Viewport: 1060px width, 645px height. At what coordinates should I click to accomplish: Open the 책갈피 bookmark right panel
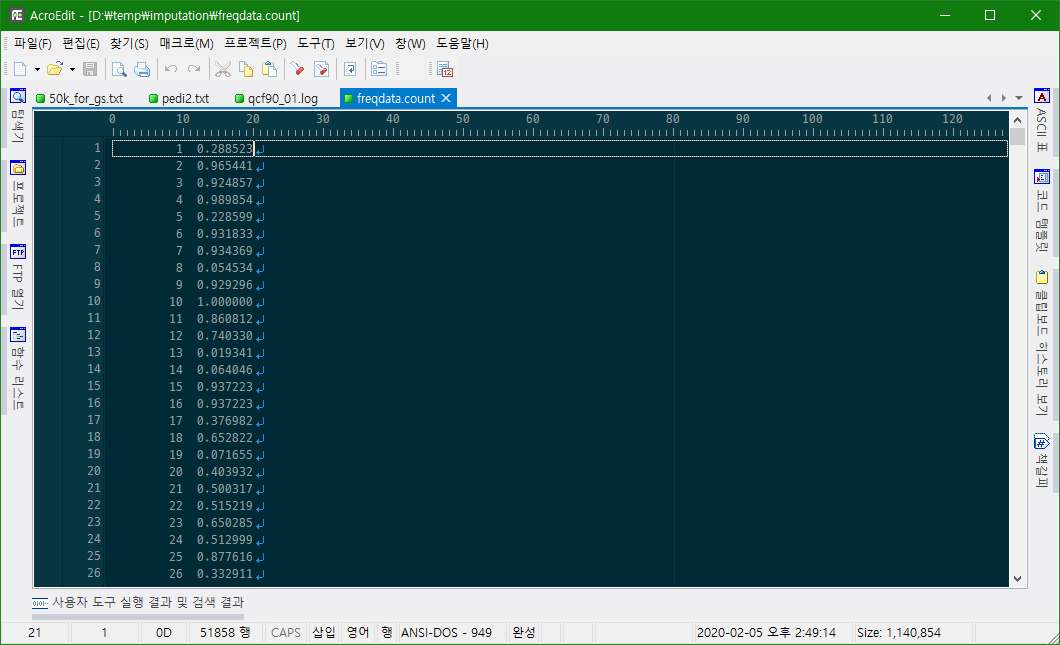(x=1042, y=461)
